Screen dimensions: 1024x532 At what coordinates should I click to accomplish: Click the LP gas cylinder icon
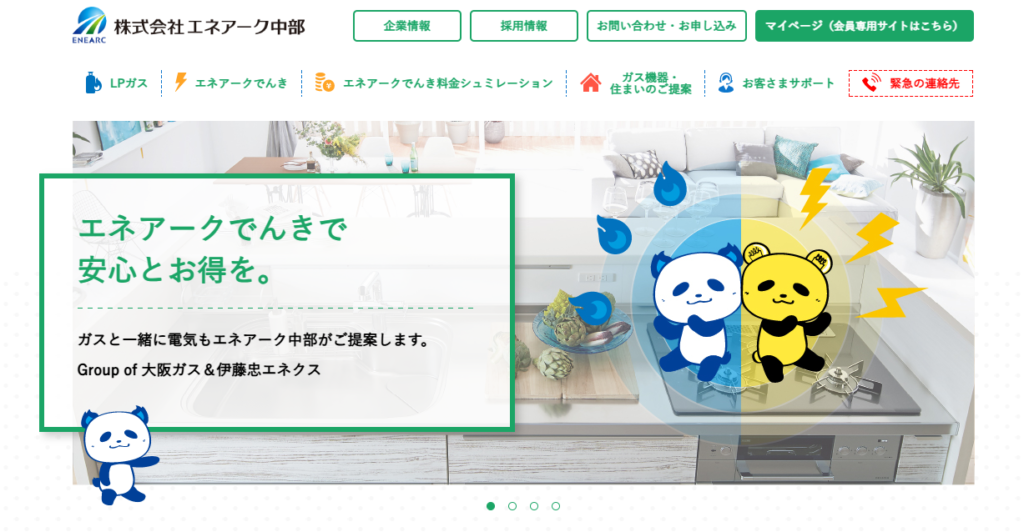tap(93, 83)
